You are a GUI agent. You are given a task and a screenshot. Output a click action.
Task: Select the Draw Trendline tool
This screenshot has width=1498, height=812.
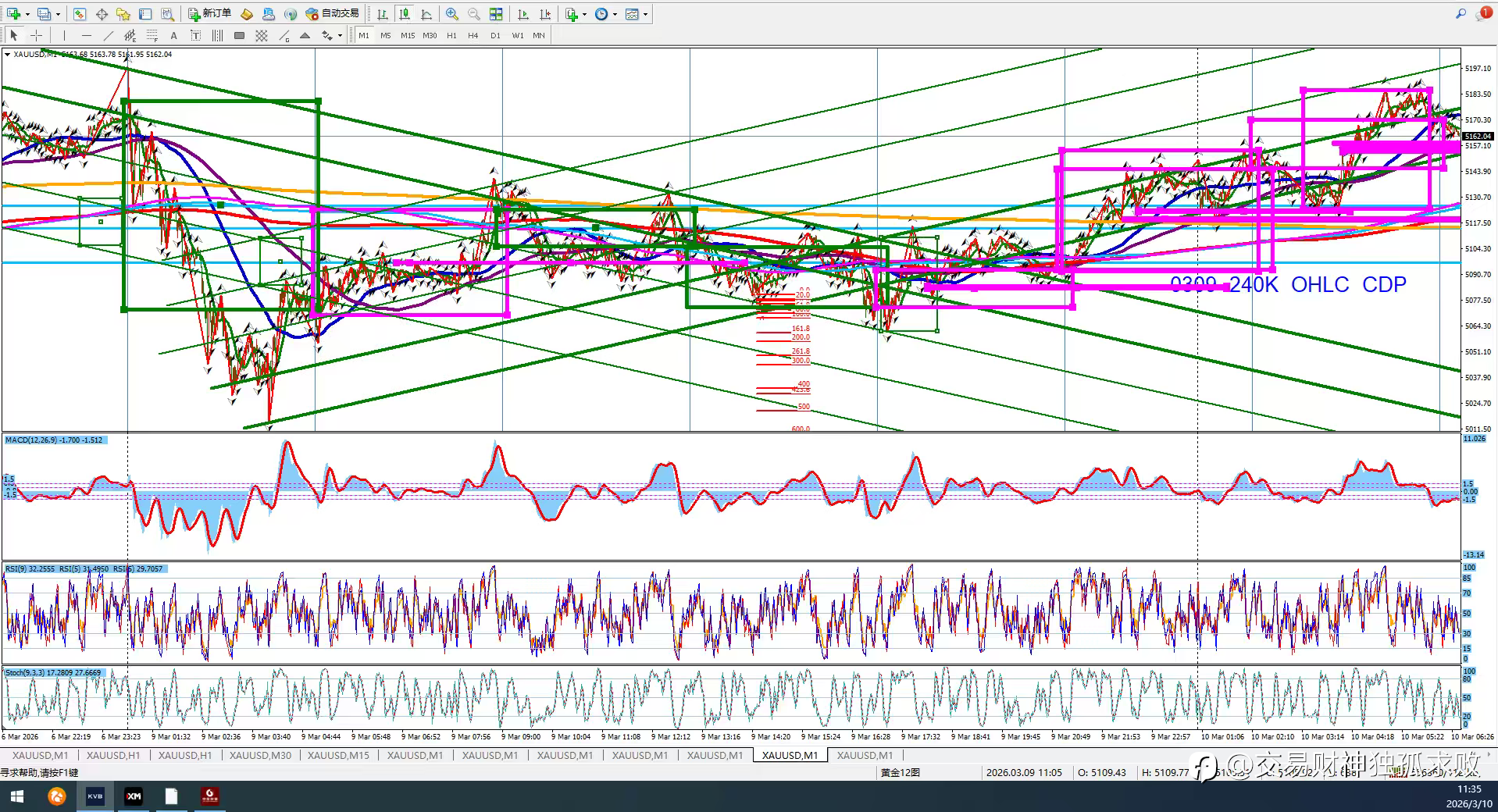coord(108,35)
